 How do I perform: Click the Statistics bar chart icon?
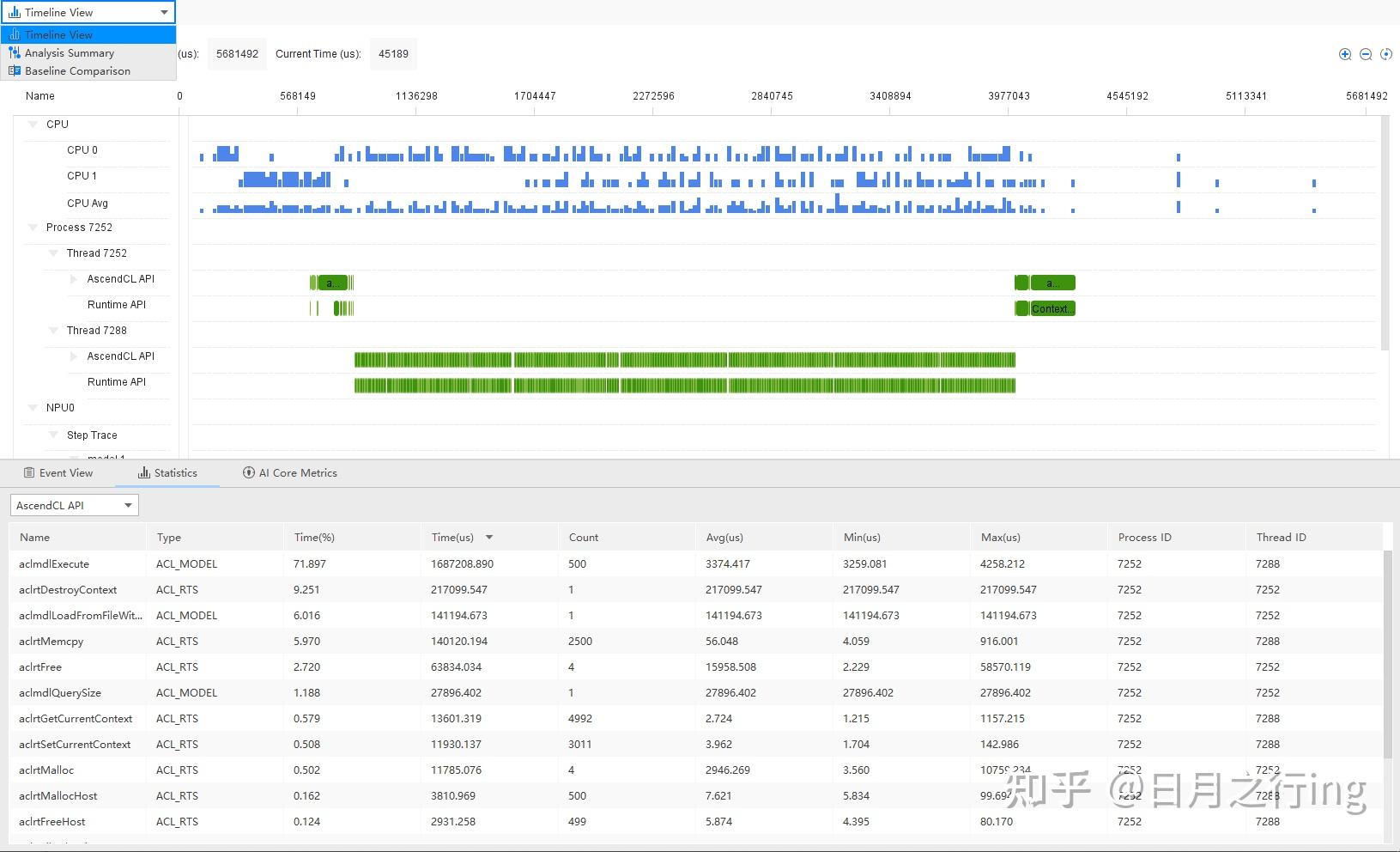tap(146, 472)
